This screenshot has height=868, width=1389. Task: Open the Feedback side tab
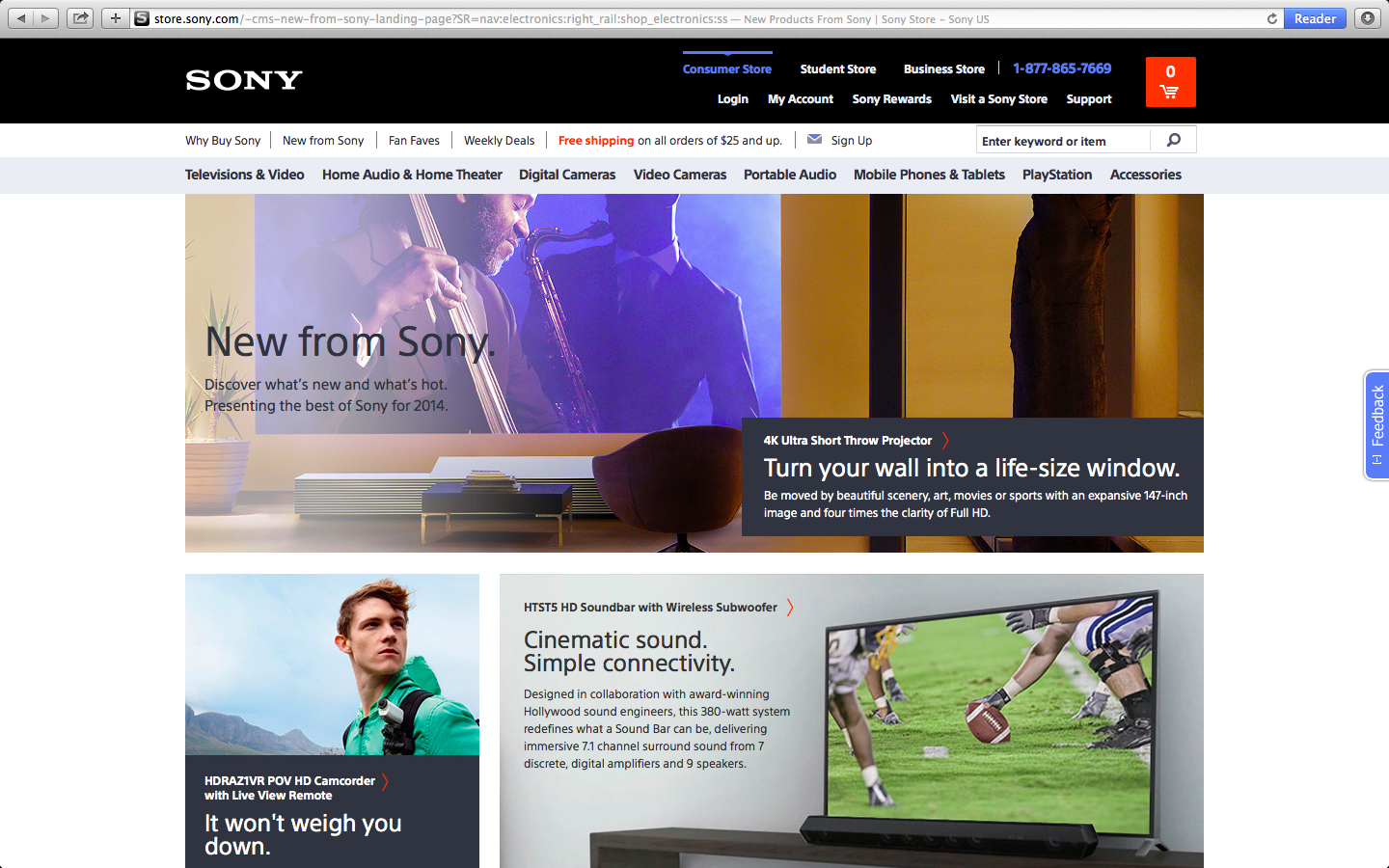[1376, 425]
